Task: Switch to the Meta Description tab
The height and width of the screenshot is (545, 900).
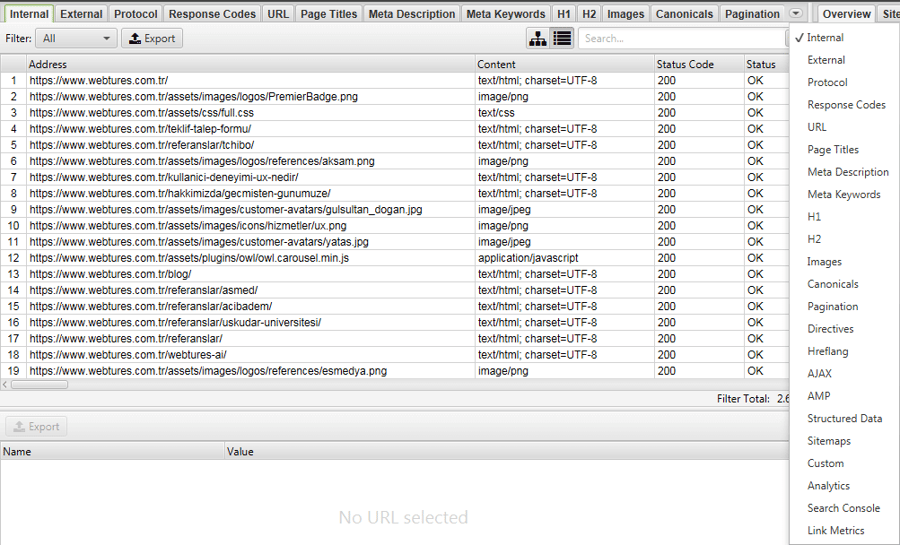Action: tap(412, 14)
